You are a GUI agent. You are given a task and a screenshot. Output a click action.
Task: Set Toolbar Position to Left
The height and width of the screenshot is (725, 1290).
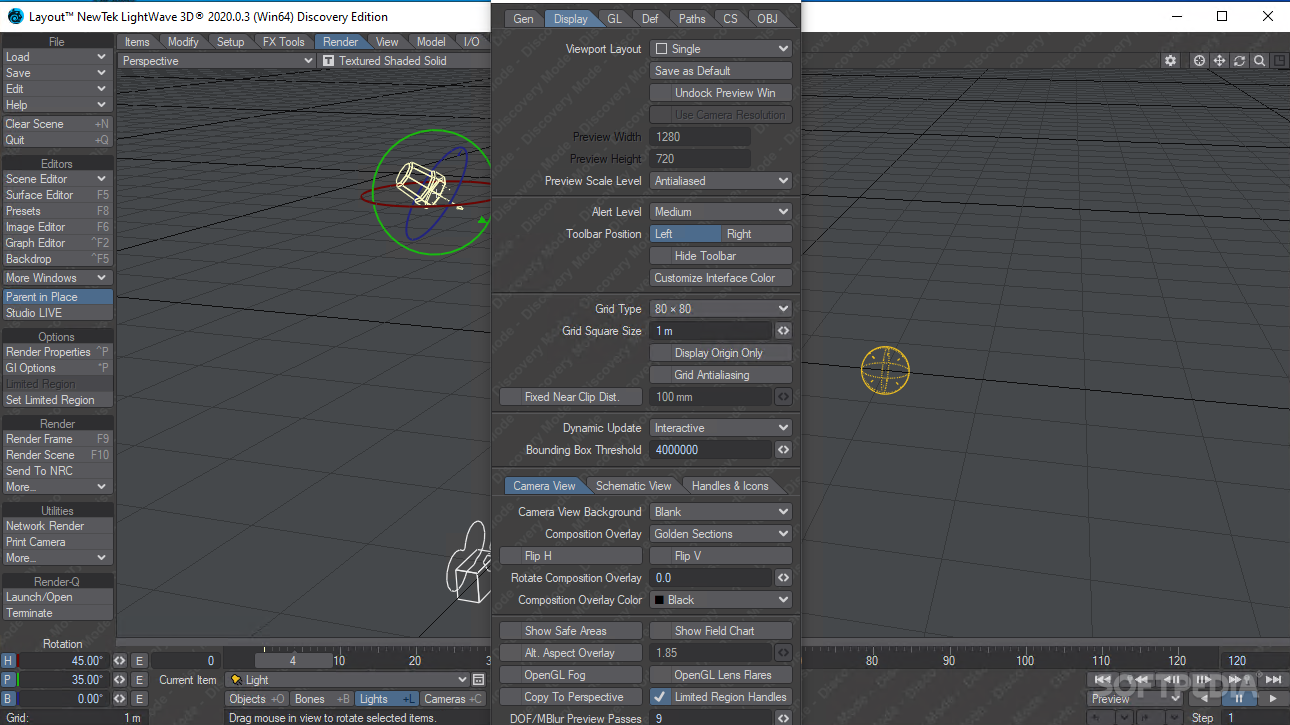(x=685, y=234)
